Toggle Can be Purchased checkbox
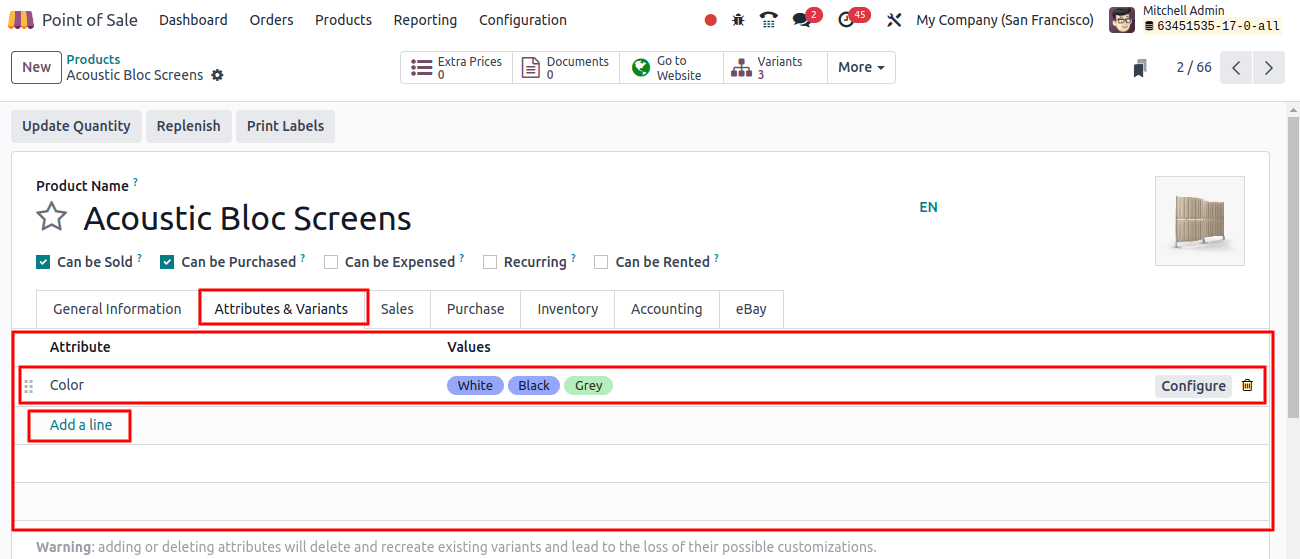1300x559 pixels. (167, 262)
